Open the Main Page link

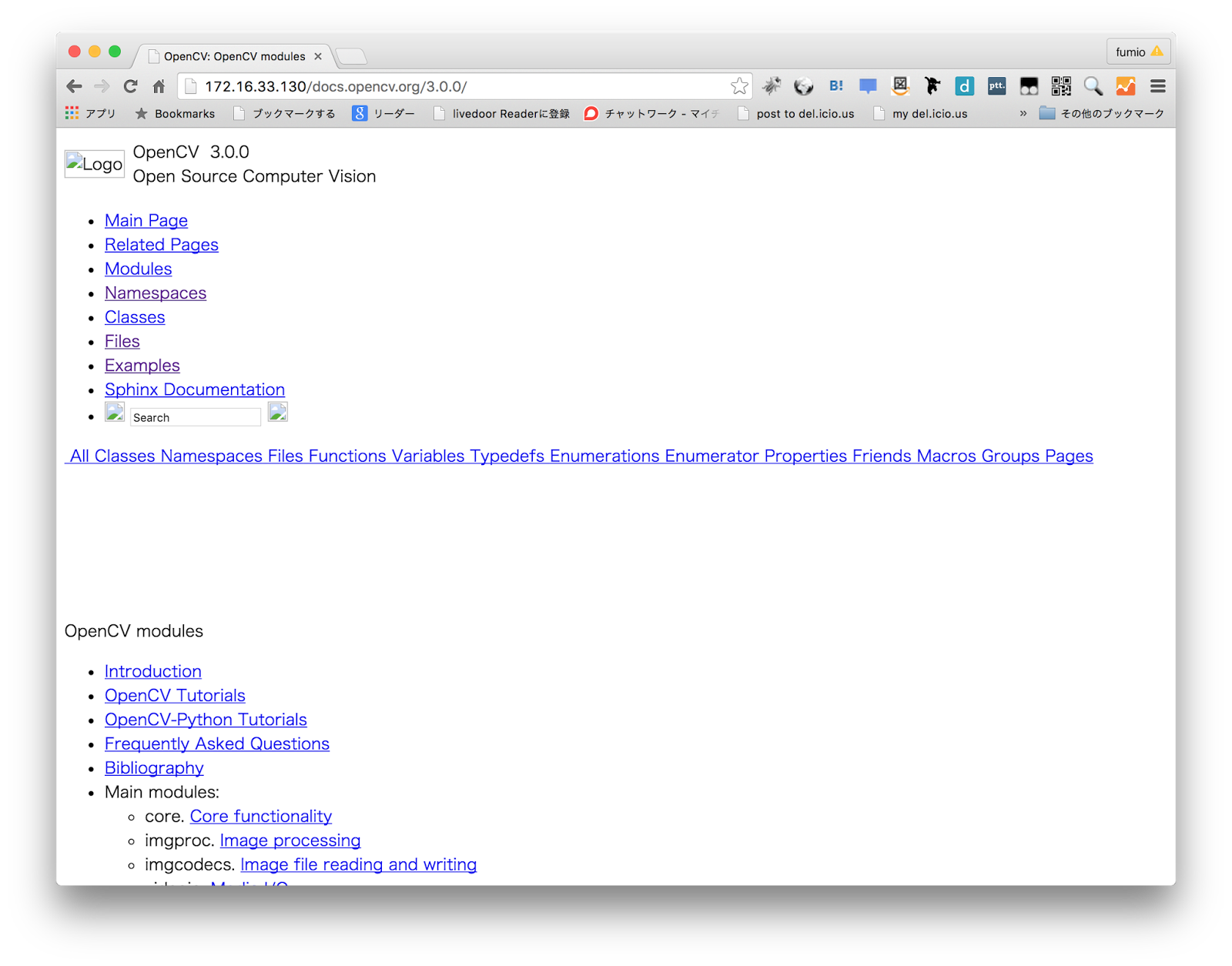pyautogui.click(x=146, y=221)
